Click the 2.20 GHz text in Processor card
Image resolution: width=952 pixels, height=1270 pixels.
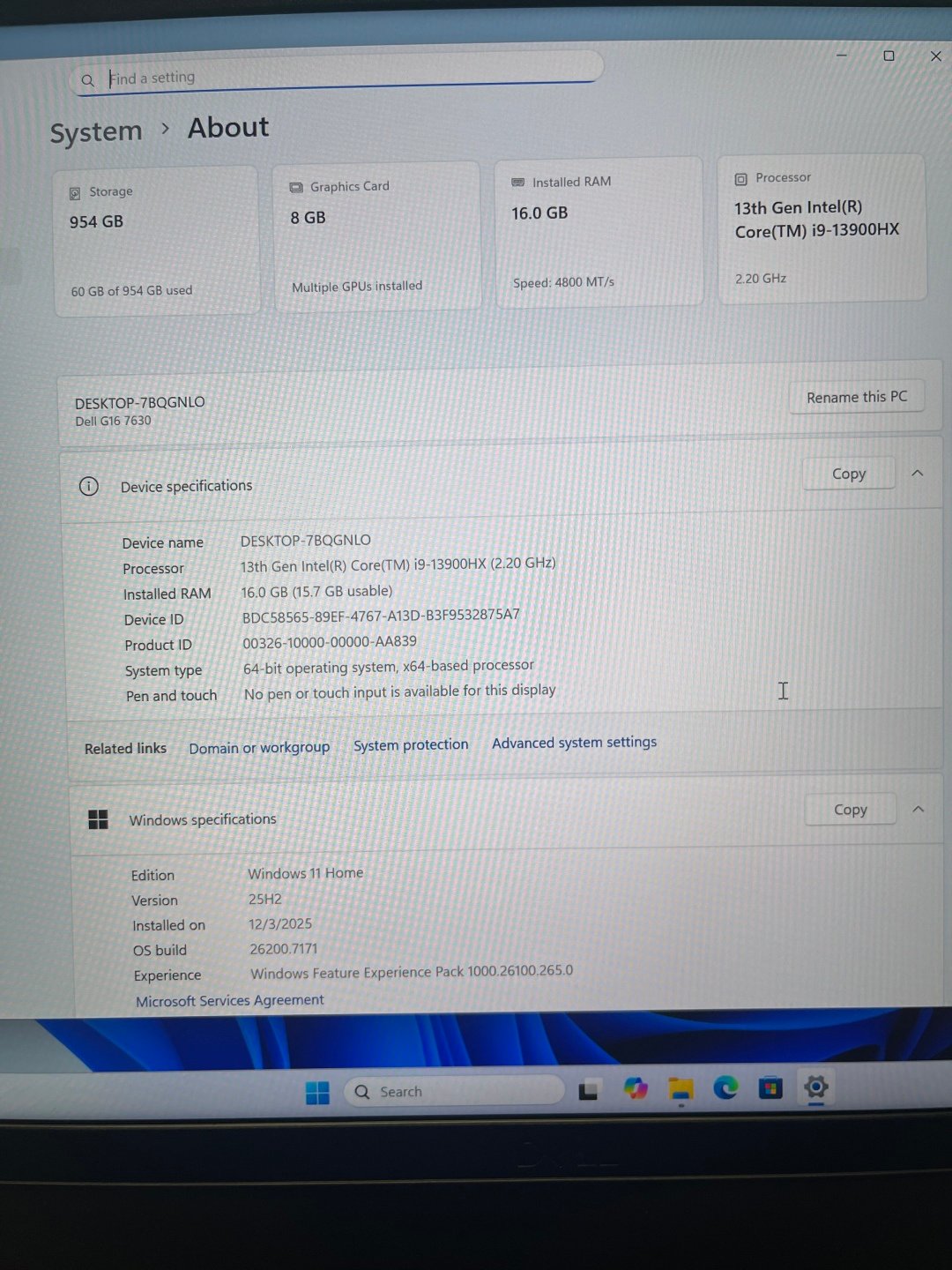point(761,279)
